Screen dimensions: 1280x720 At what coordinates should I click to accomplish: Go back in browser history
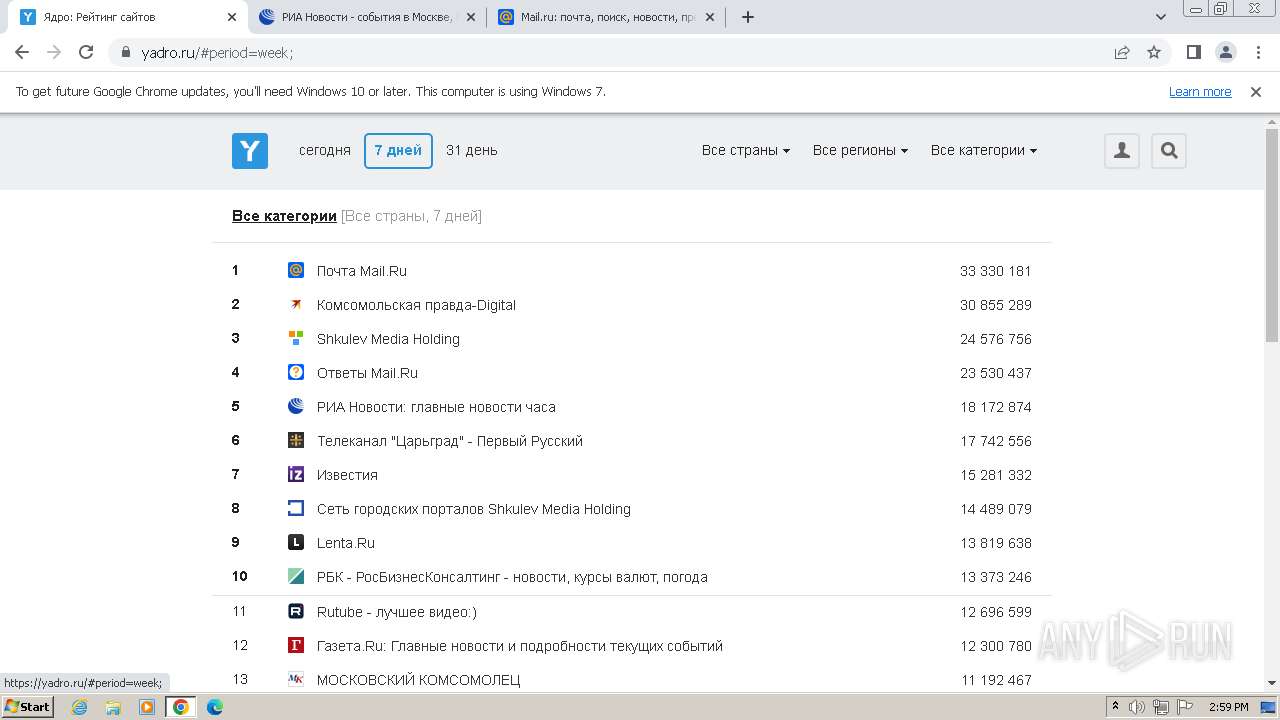[x=22, y=52]
